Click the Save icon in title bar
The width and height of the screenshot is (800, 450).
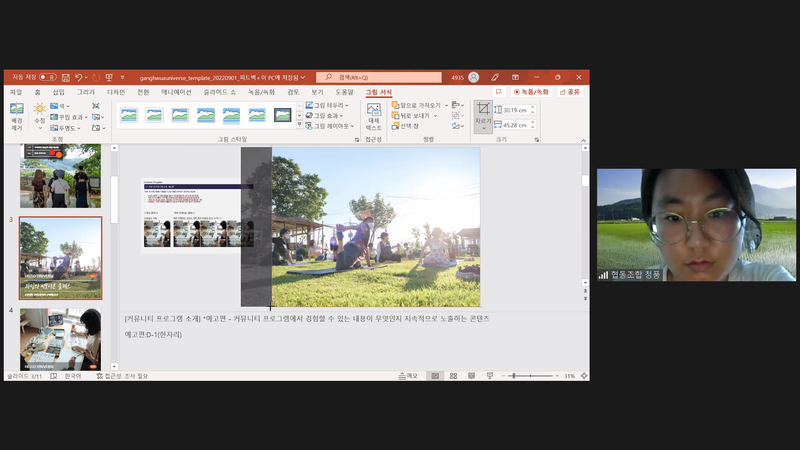65,77
